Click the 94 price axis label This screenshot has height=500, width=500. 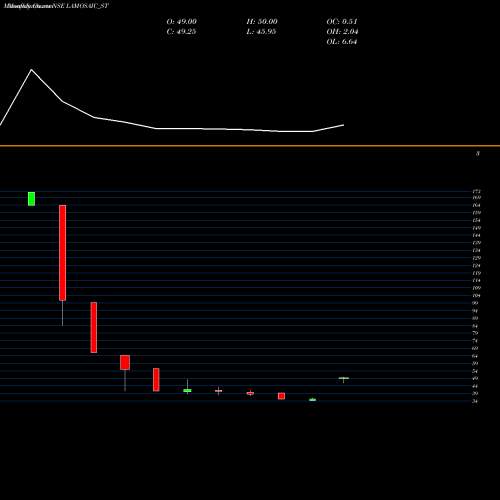click(x=475, y=311)
